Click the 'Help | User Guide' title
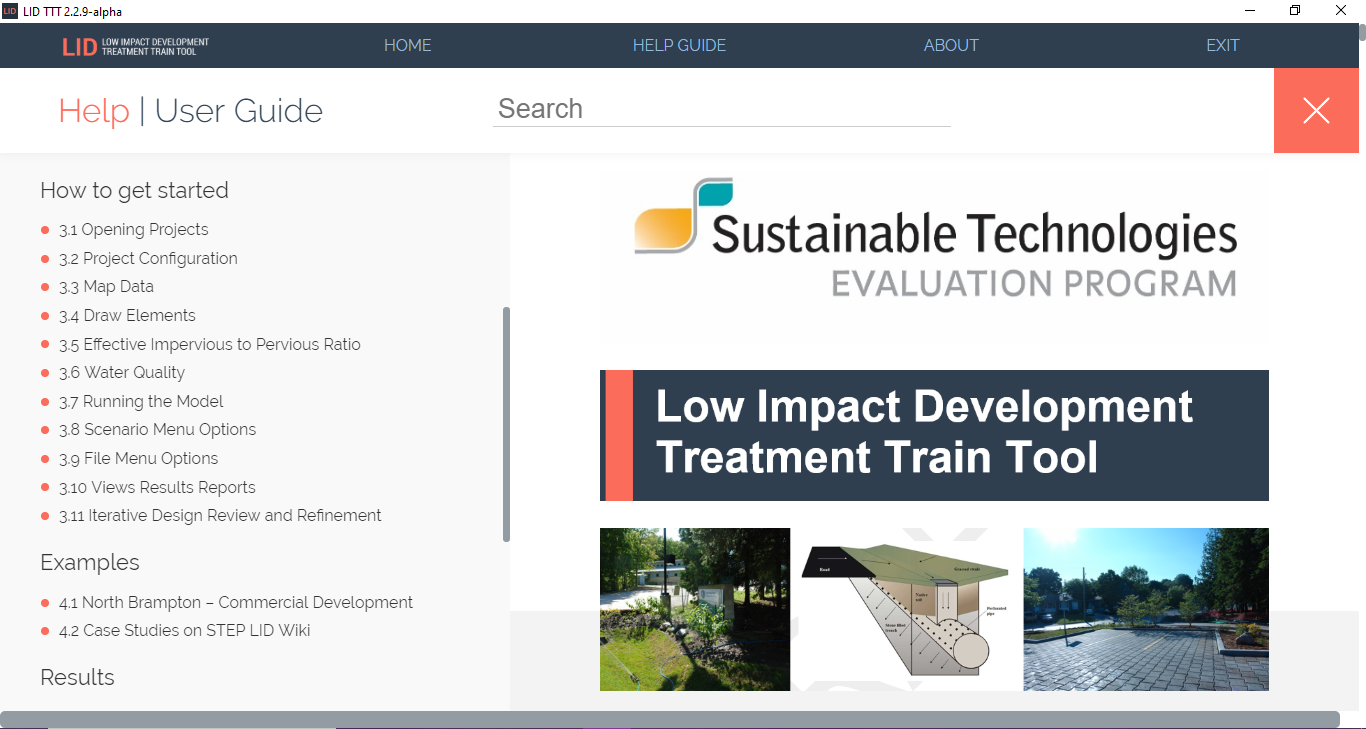Viewport: 1366px width, 729px height. pyautogui.click(x=191, y=111)
